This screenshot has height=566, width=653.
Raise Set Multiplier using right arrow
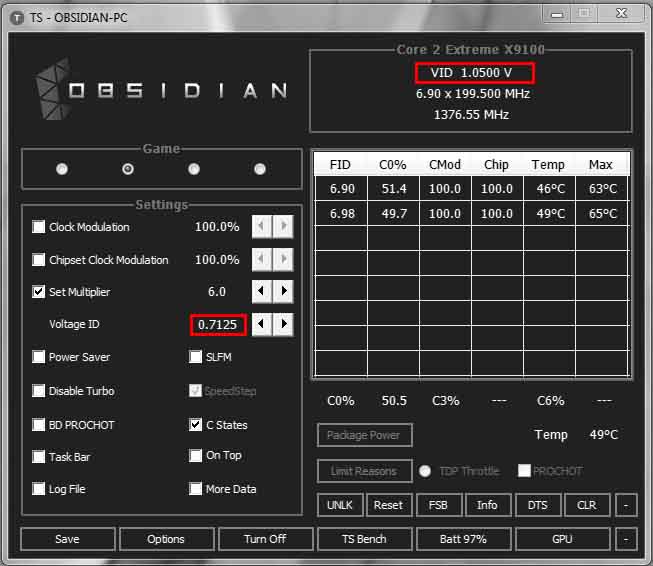(284, 292)
